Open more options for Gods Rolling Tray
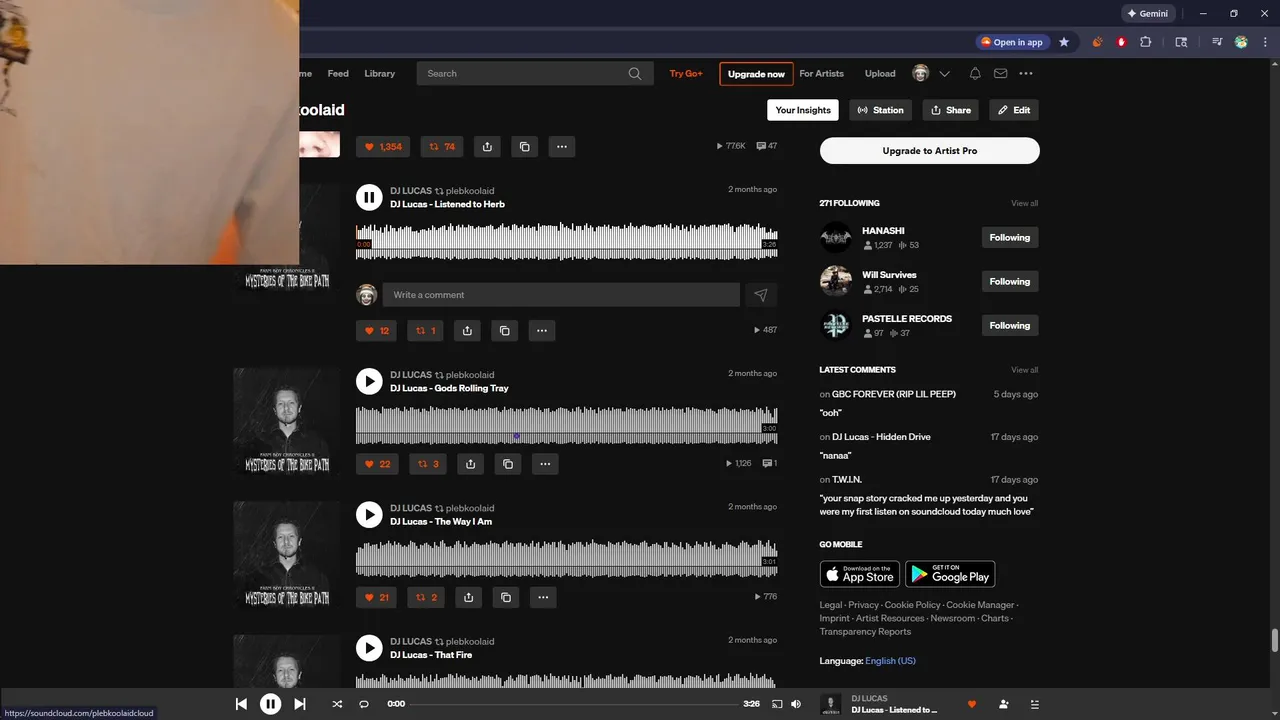 545,464
